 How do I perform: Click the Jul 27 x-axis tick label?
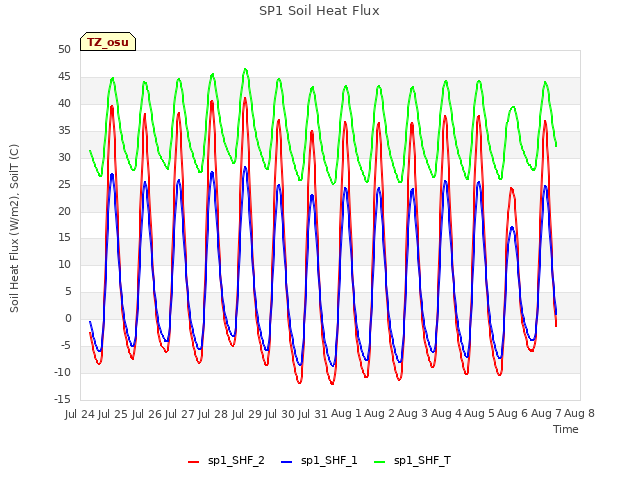(x=180, y=414)
